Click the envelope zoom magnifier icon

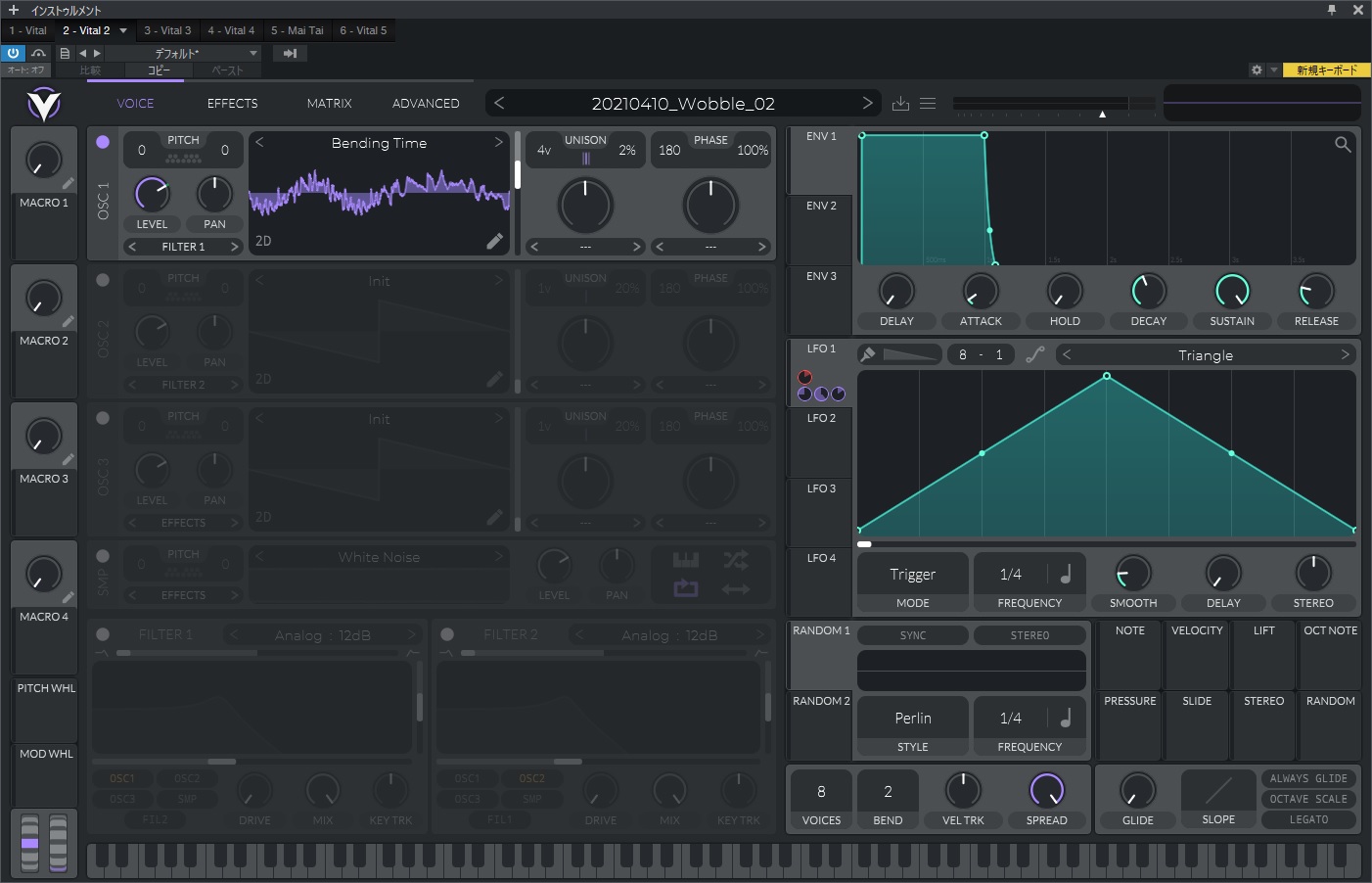pos(1342,144)
